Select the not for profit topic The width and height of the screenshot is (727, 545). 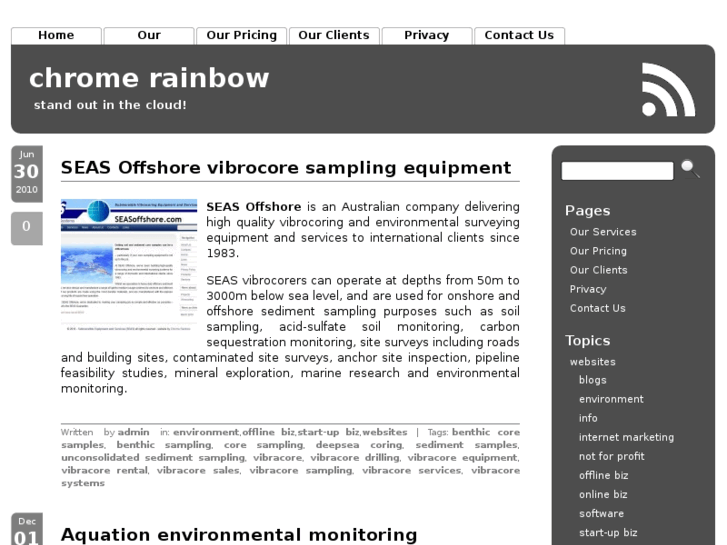612,456
